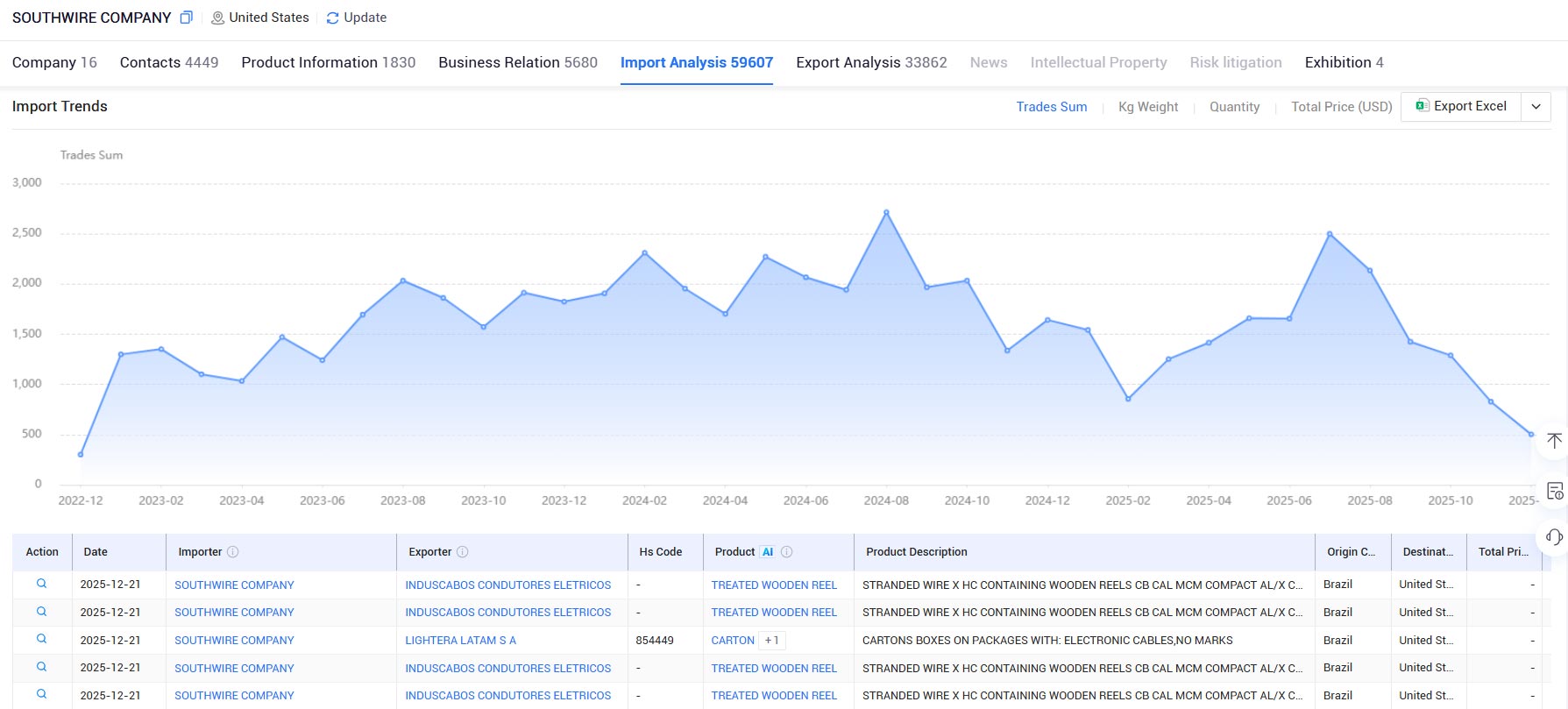Switch to the Contacts 4449 tab

click(x=169, y=62)
